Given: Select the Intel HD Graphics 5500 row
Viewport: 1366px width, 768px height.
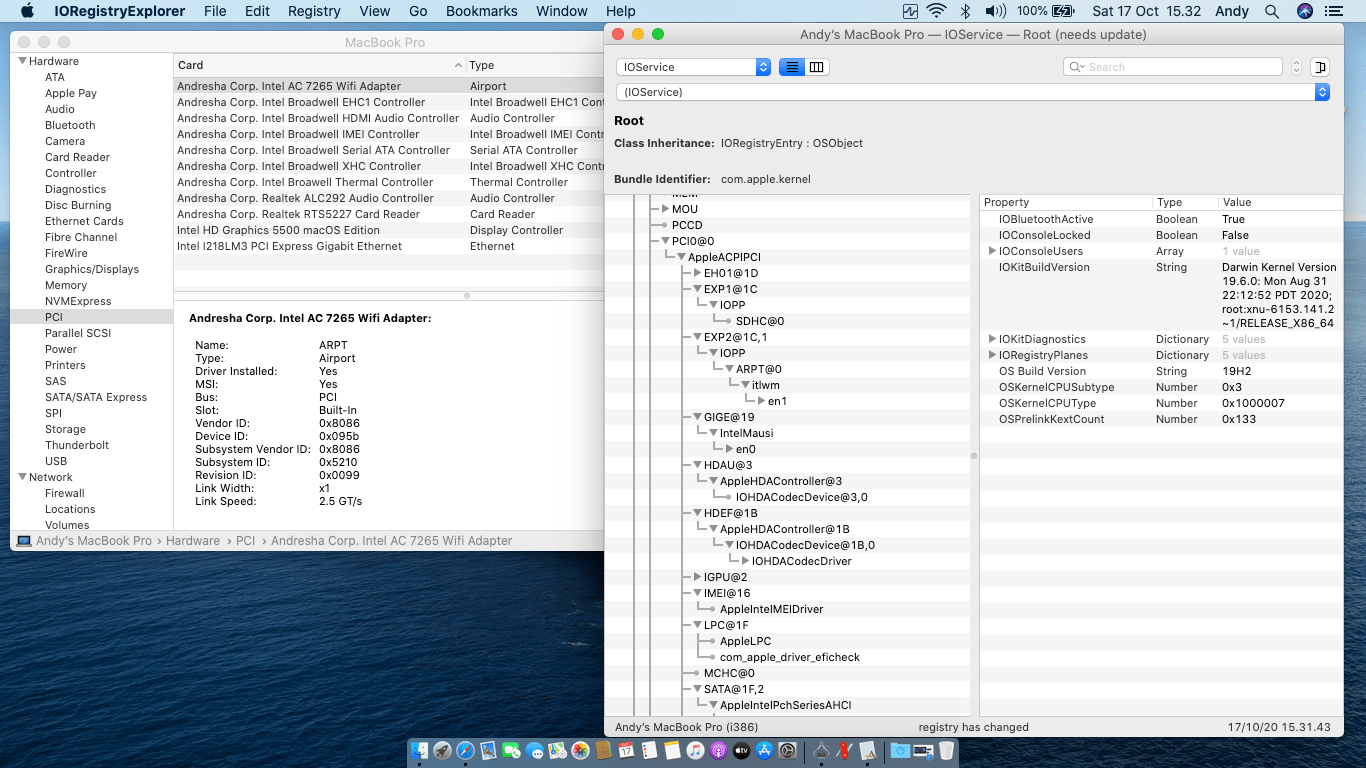Looking at the screenshot, I should (x=388, y=230).
